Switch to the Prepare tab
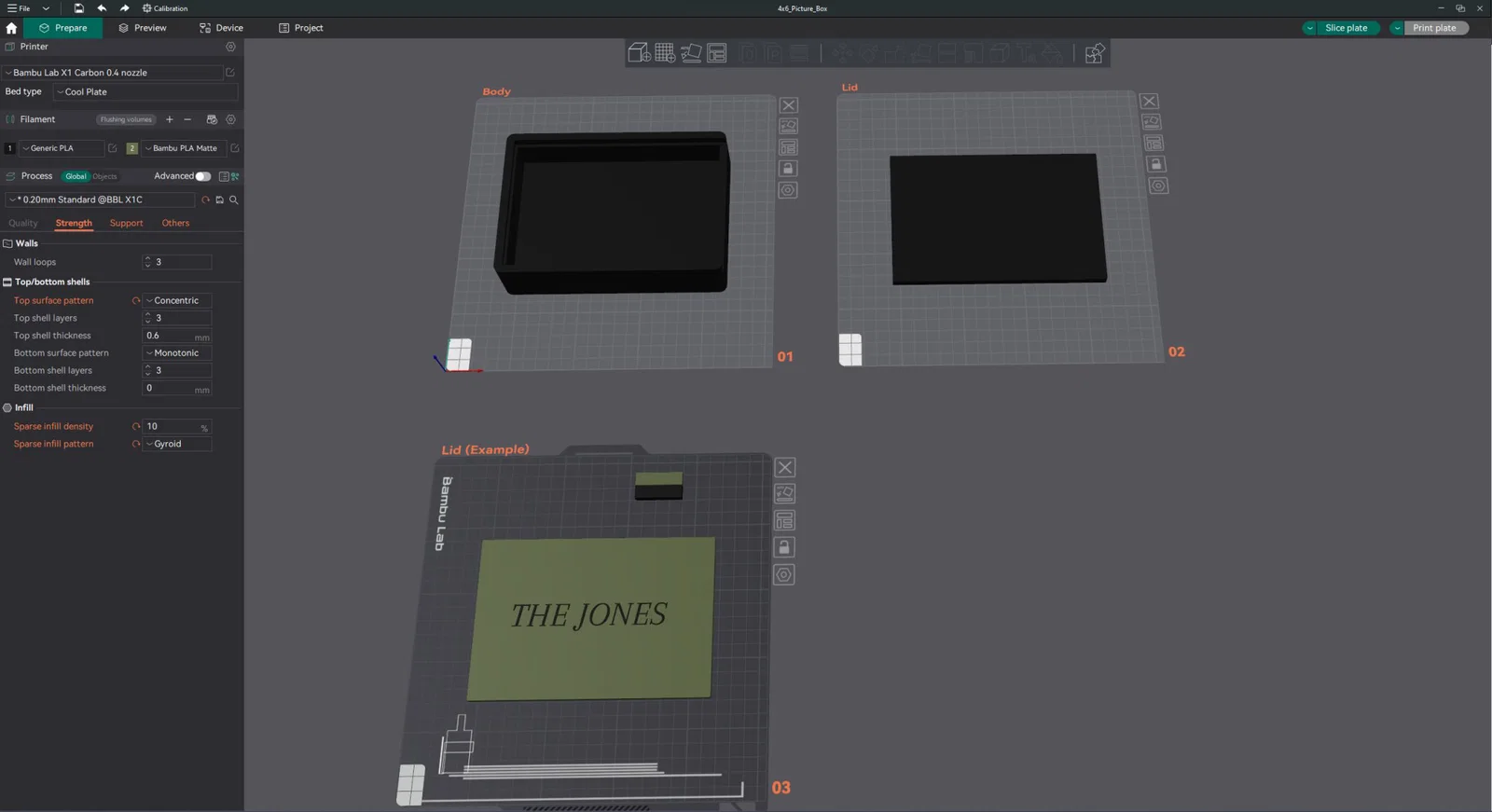This screenshot has width=1492, height=812. (x=63, y=28)
